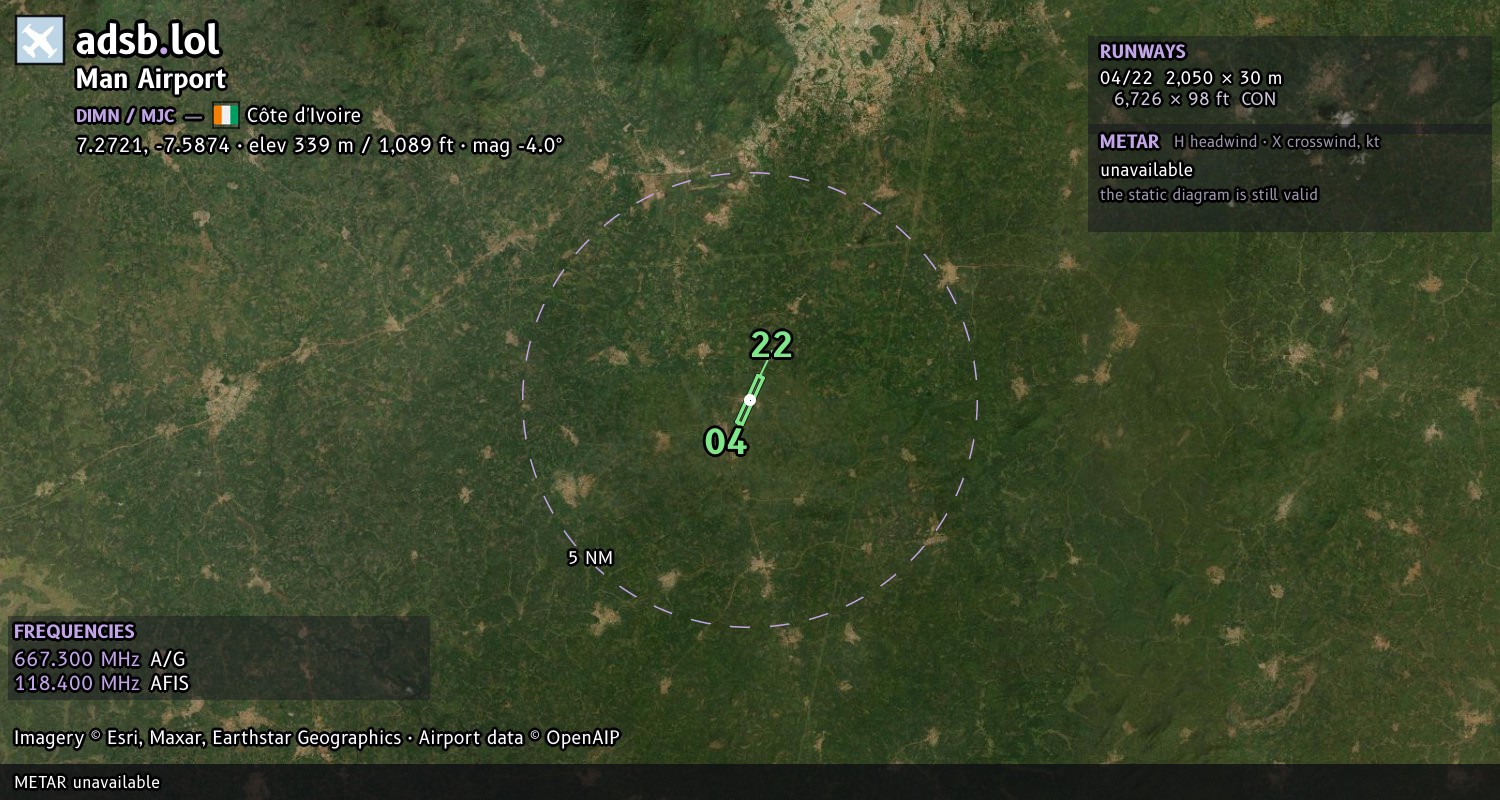Click runway 04/22 2,050 × 30 m entry
The width and height of the screenshot is (1500, 800).
pos(1190,78)
